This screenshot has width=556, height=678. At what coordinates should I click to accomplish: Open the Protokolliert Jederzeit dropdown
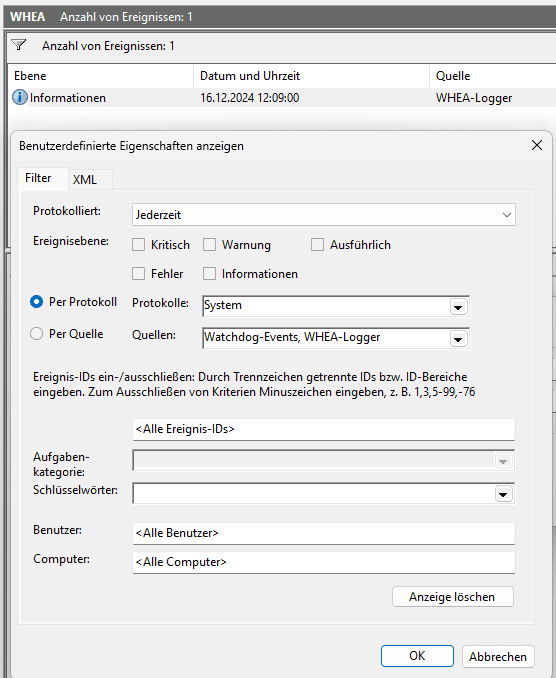point(323,214)
